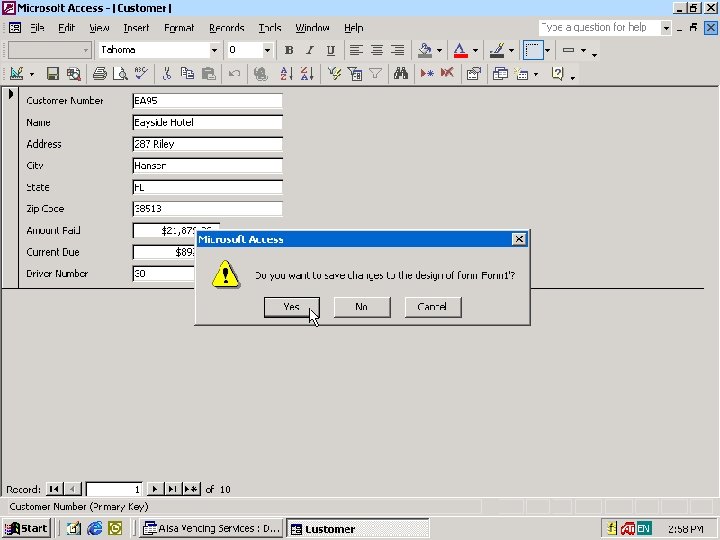Open the Properties icon
This screenshot has height=540, width=720.
click(x=473, y=73)
